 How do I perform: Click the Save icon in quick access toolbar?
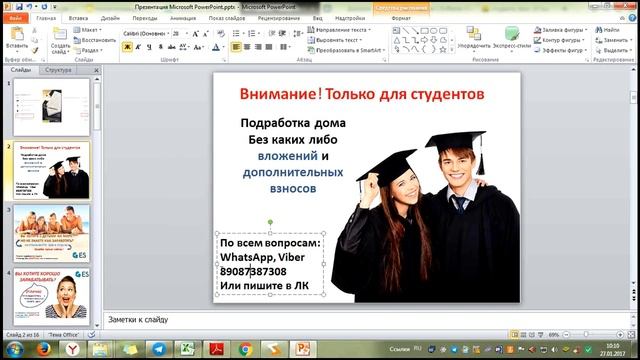pyautogui.click(x=19, y=7)
